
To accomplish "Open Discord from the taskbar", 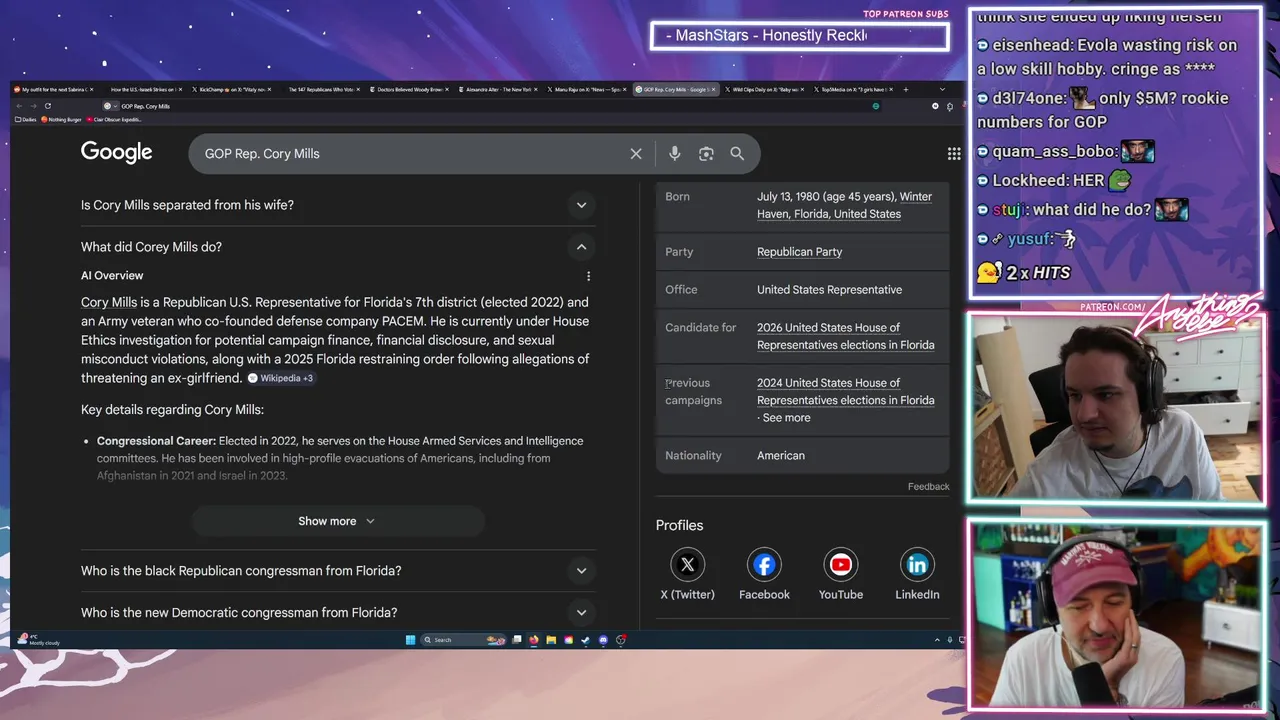I will 603,640.
